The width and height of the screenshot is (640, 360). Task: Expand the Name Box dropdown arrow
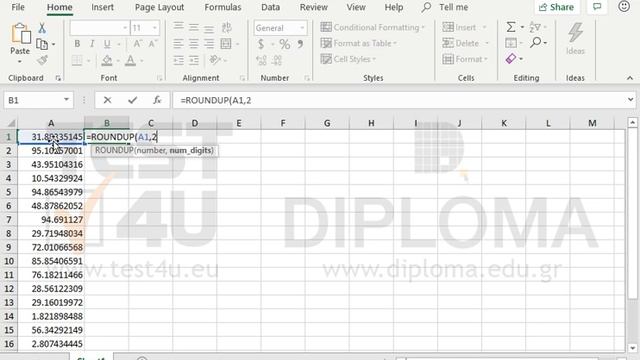point(66,100)
